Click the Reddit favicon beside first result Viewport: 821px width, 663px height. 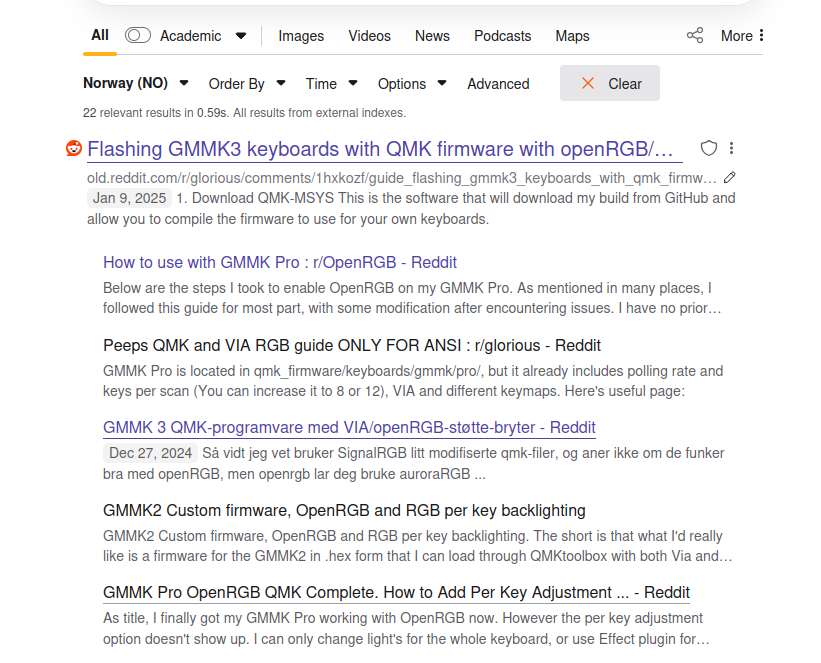pyautogui.click(x=74, y=149)
